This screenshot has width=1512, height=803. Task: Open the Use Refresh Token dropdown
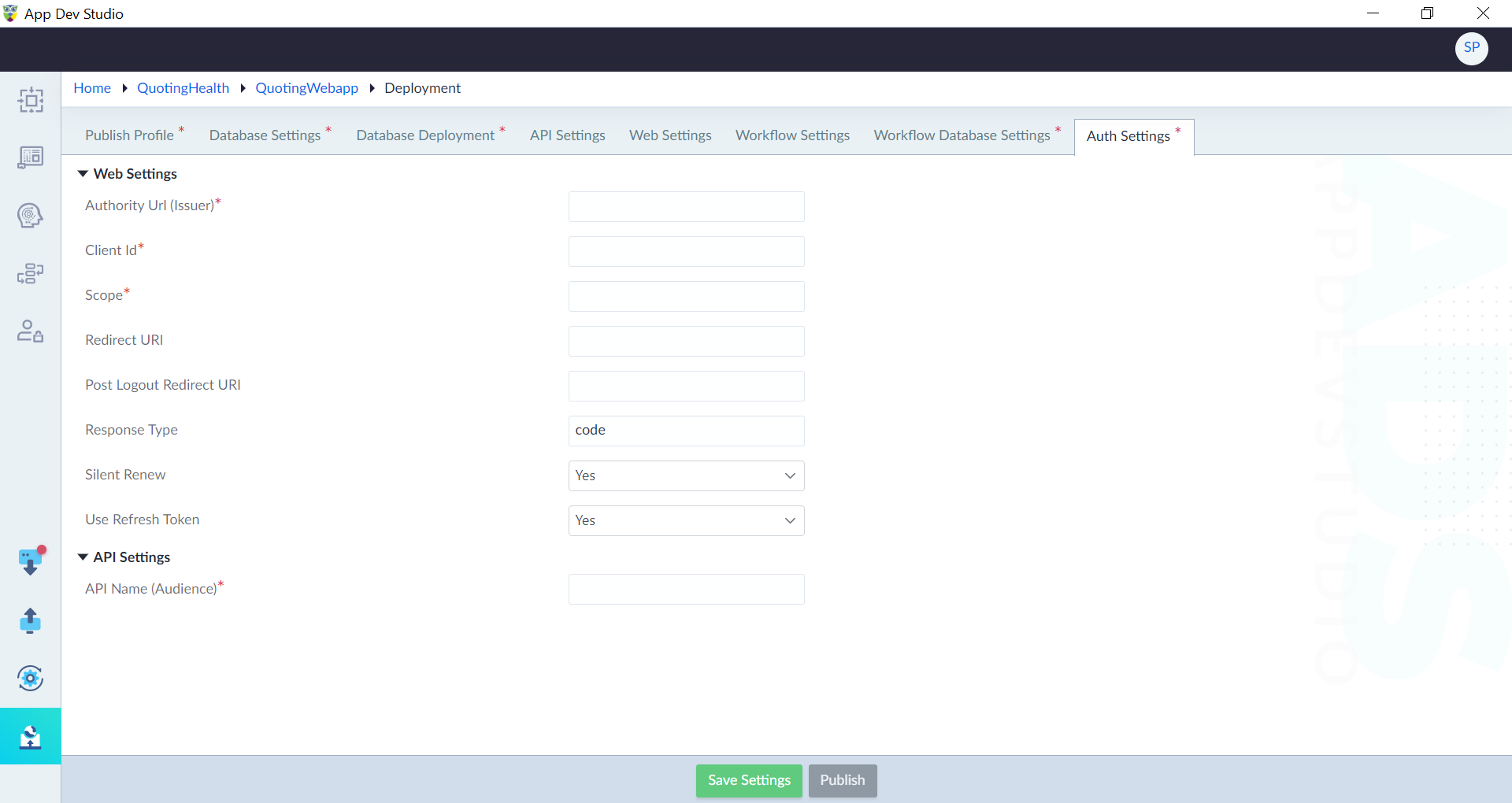click(x=686, y=520)
